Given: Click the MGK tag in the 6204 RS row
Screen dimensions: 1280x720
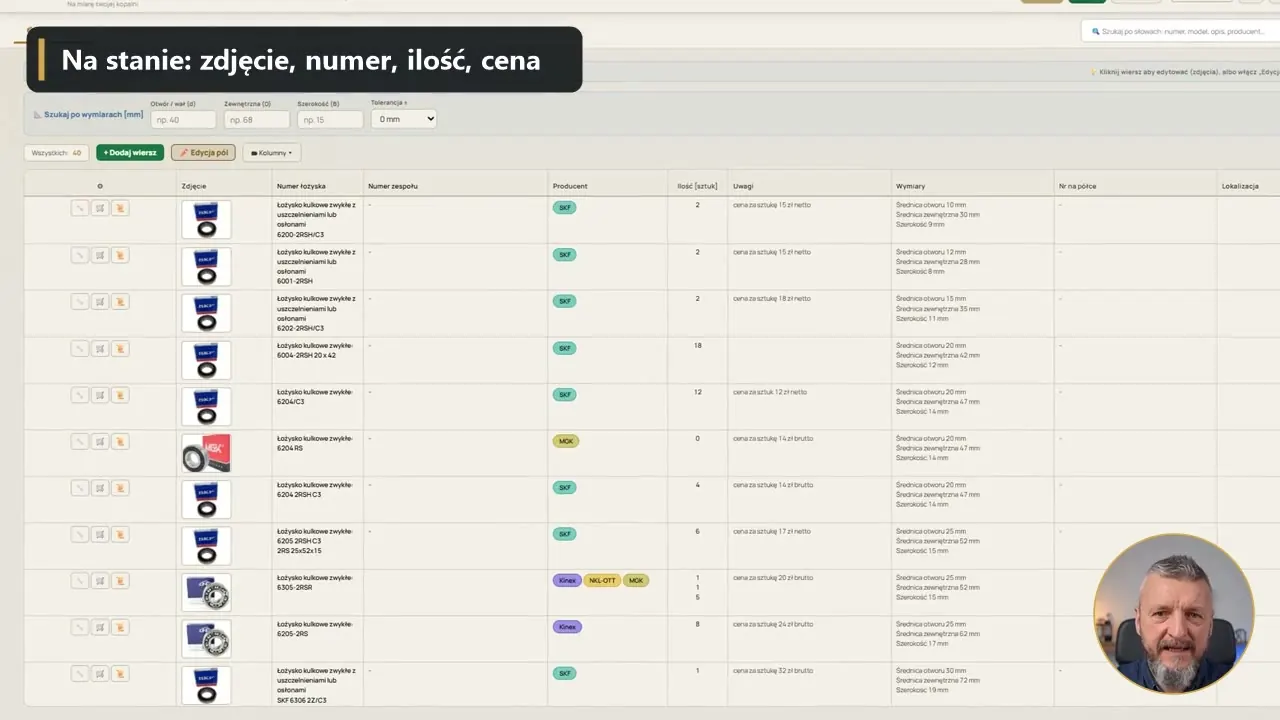Looking at the screenshot, I should 566,441.
